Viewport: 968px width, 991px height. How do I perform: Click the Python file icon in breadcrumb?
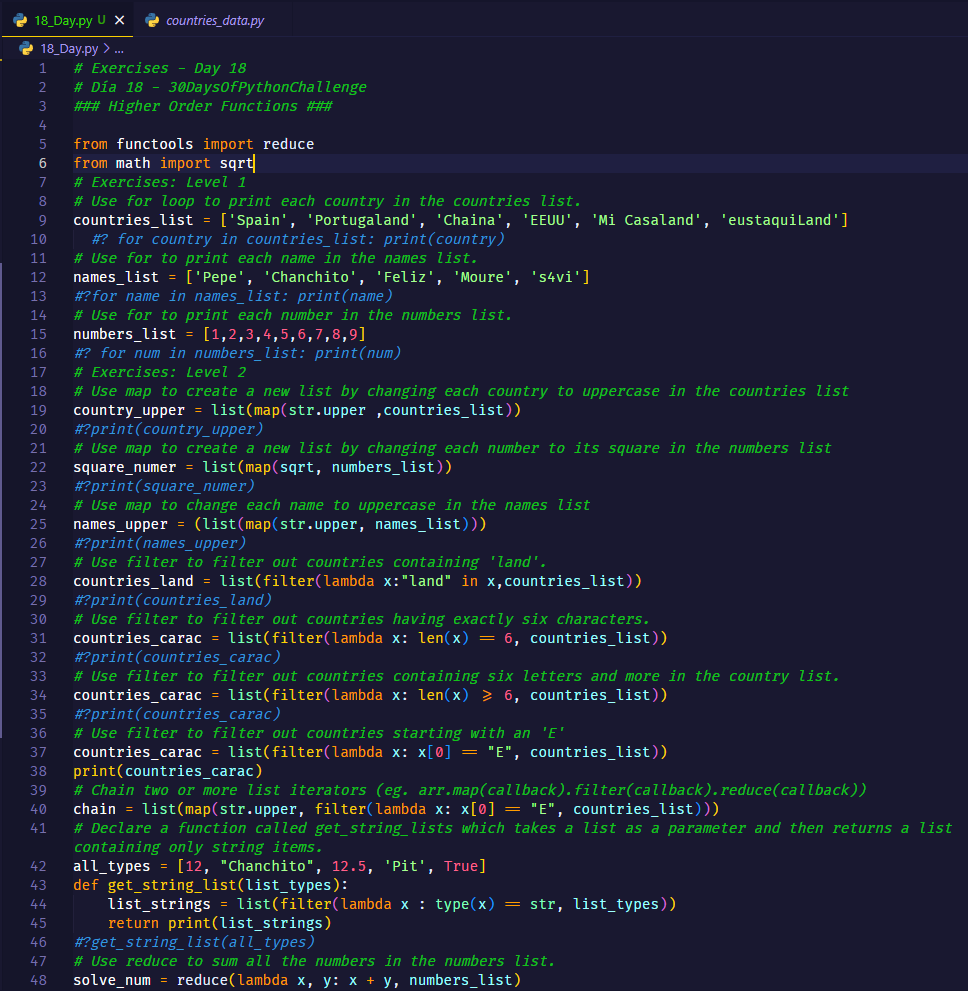pos(26,48)
